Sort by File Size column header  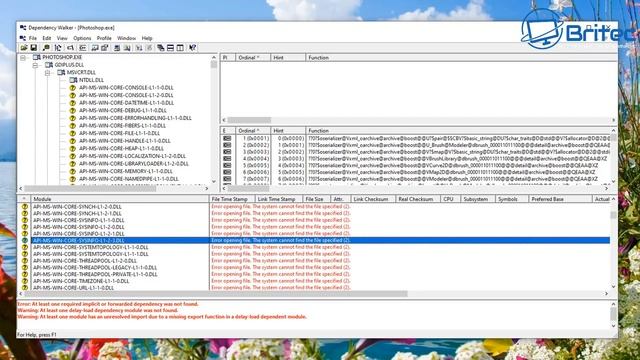[x=316, y=199]
